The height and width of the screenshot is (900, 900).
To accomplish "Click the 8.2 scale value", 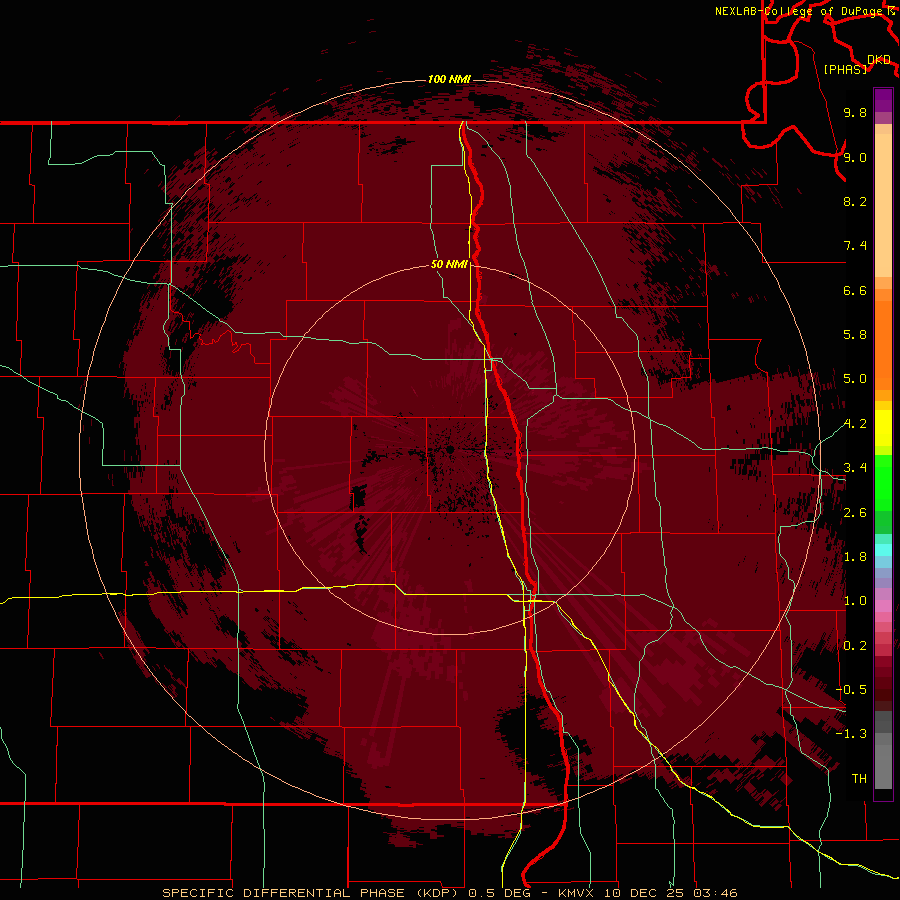I will 855,201.
